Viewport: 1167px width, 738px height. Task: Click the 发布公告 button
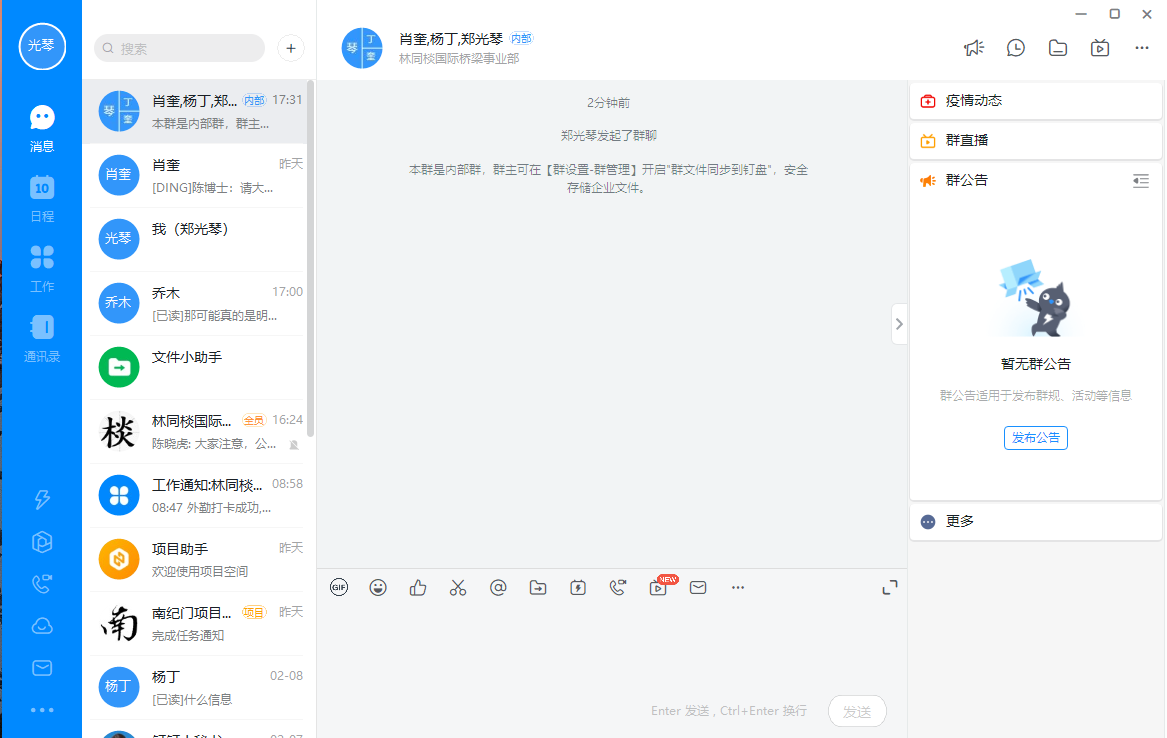[1035, 438]
